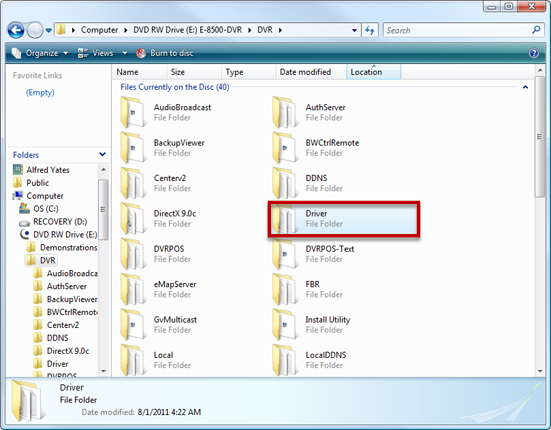This screenshot has width=551, height=430.
Task: Select the Install Utility folder icon
Action: tap(284, 325)
